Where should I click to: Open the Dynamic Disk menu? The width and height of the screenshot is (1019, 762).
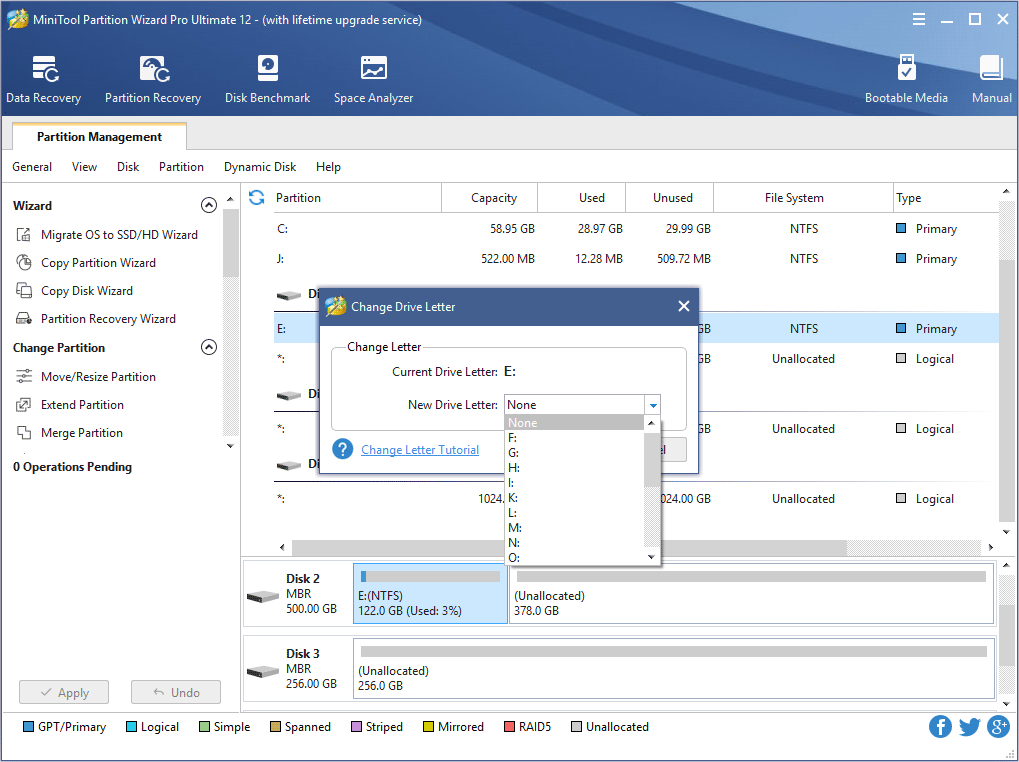point(260,167)
